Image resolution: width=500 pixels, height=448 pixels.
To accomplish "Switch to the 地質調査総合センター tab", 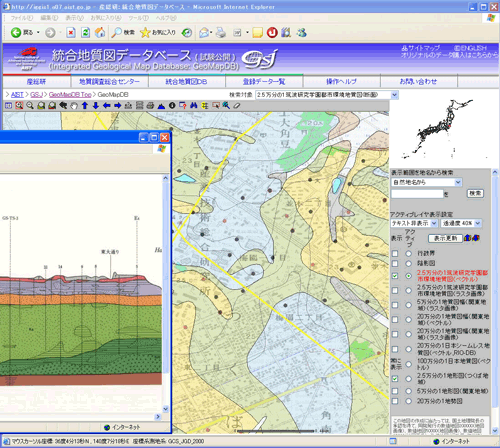I will coord(109,81).
